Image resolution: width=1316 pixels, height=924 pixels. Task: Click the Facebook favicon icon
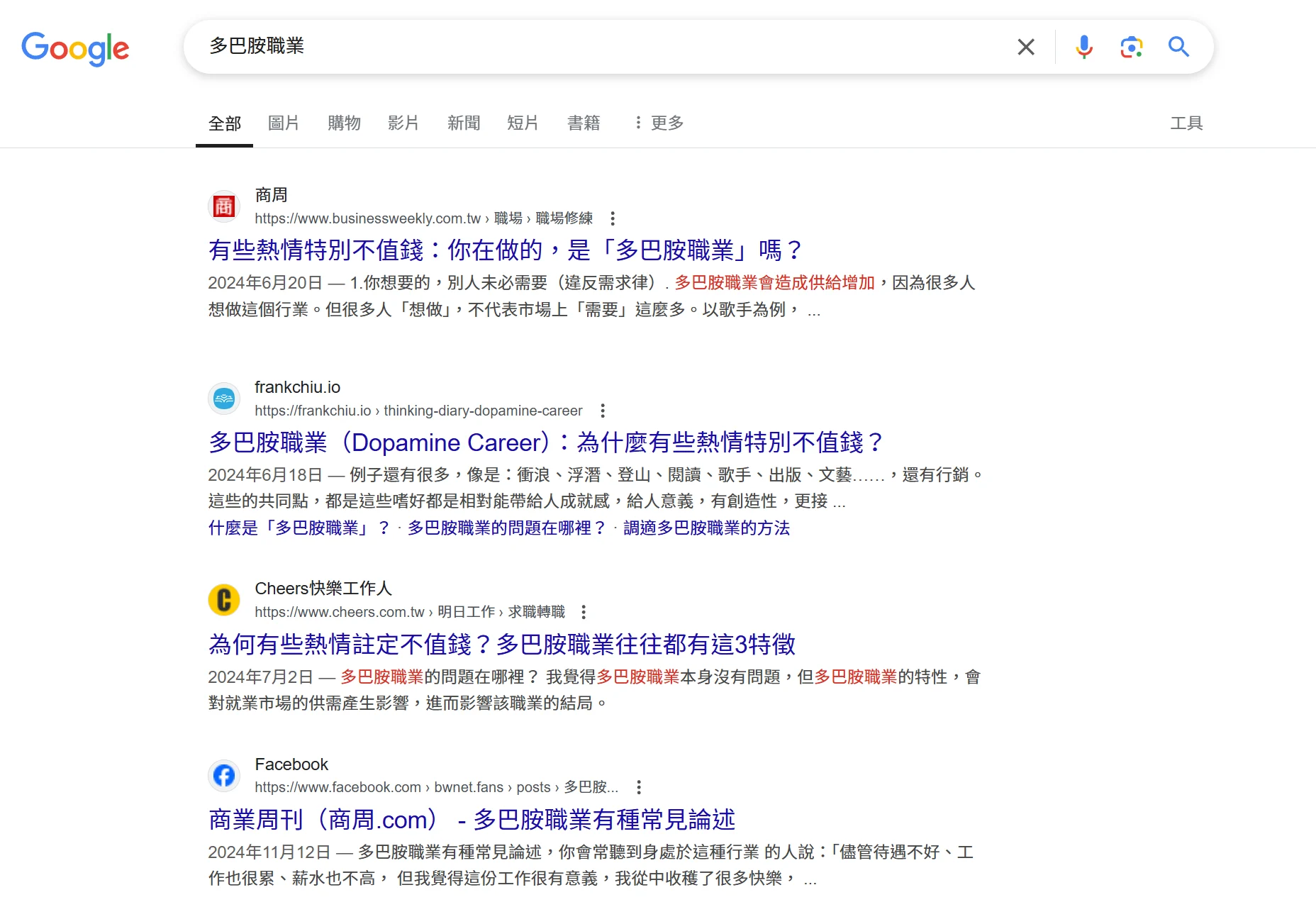pyautogui.click(x=224, y=776)
